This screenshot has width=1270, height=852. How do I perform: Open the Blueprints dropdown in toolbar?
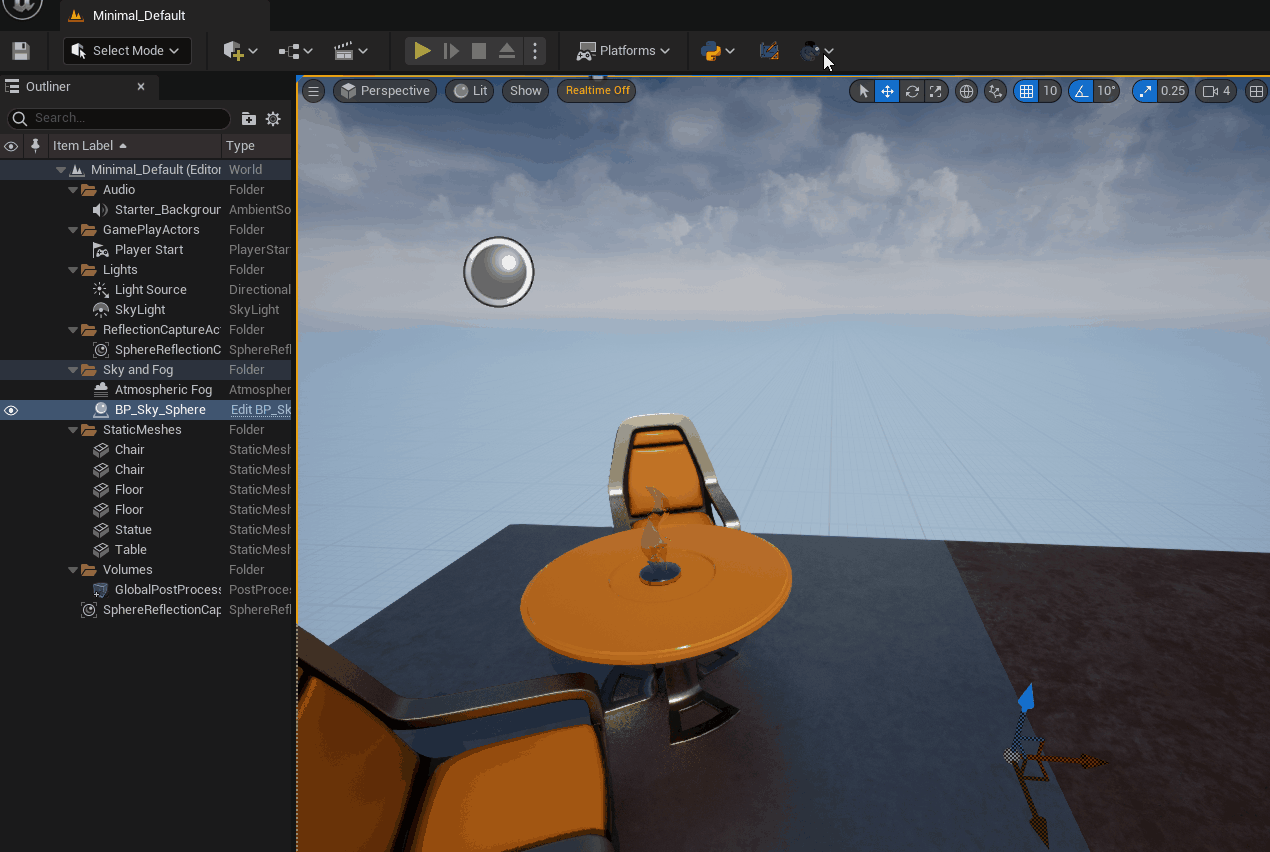(296, 51)
